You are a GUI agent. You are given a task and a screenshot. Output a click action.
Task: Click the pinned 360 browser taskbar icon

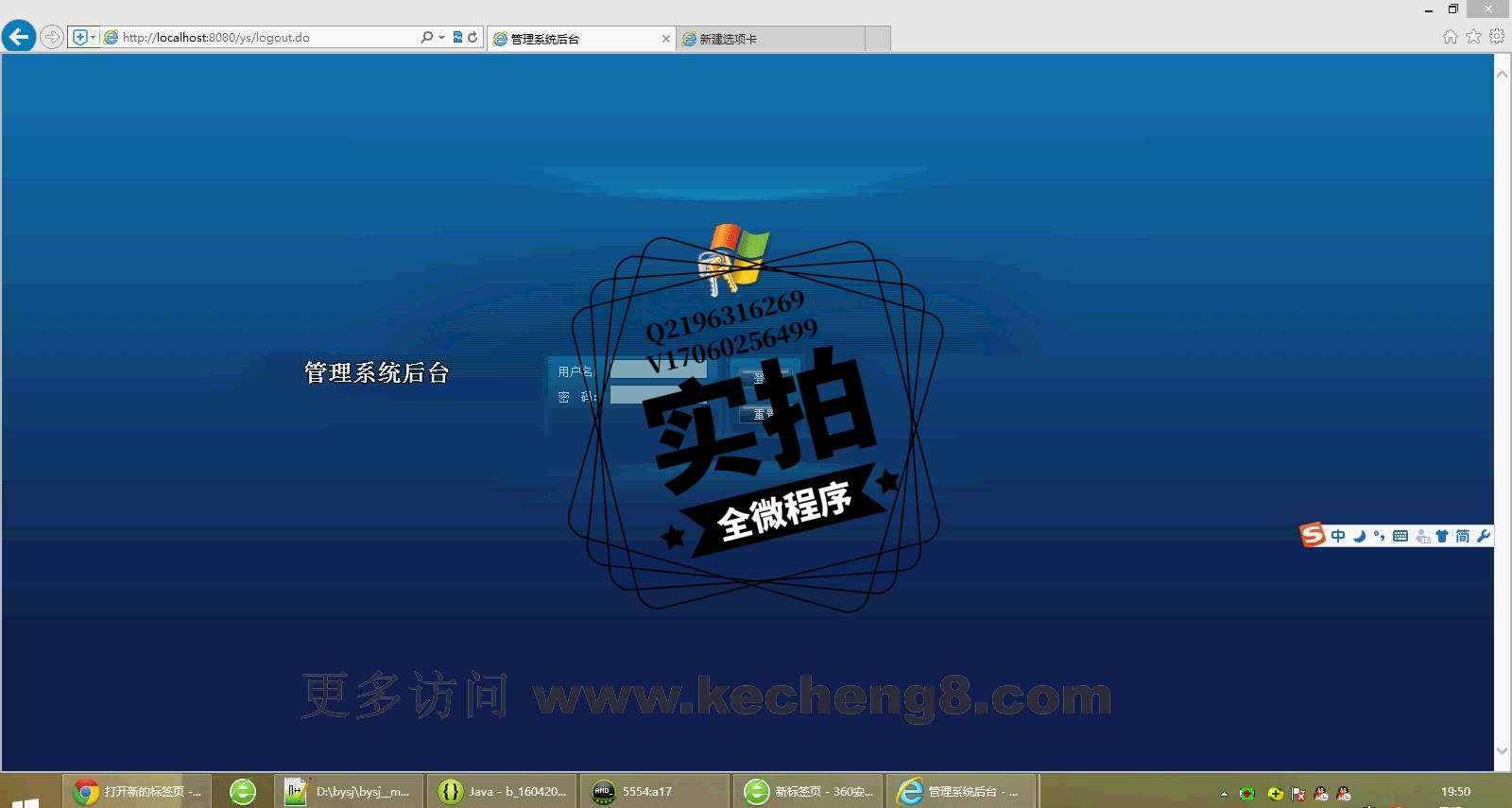click(243, 791)
